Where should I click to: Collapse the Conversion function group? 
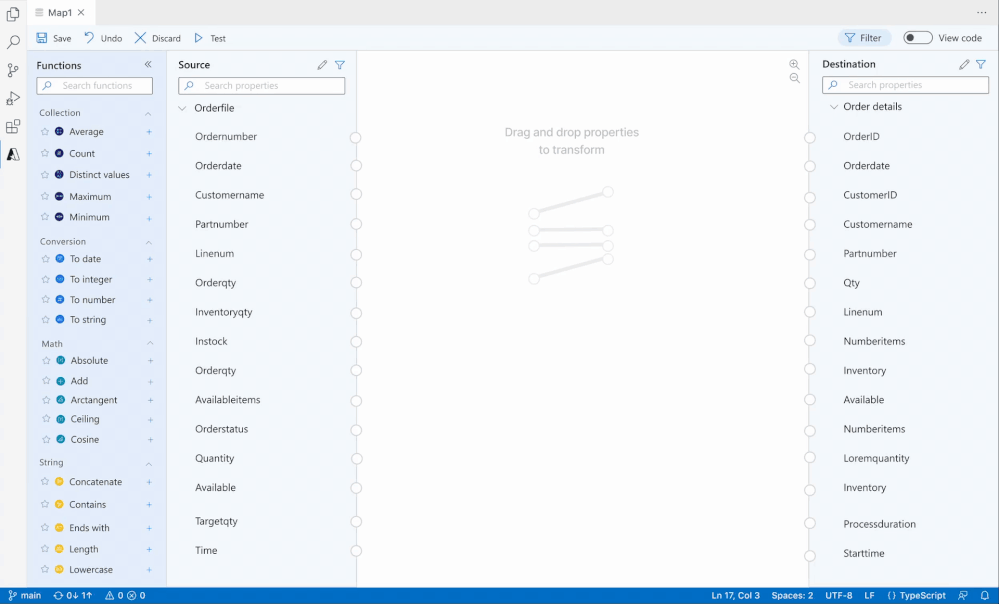(148, 242)
